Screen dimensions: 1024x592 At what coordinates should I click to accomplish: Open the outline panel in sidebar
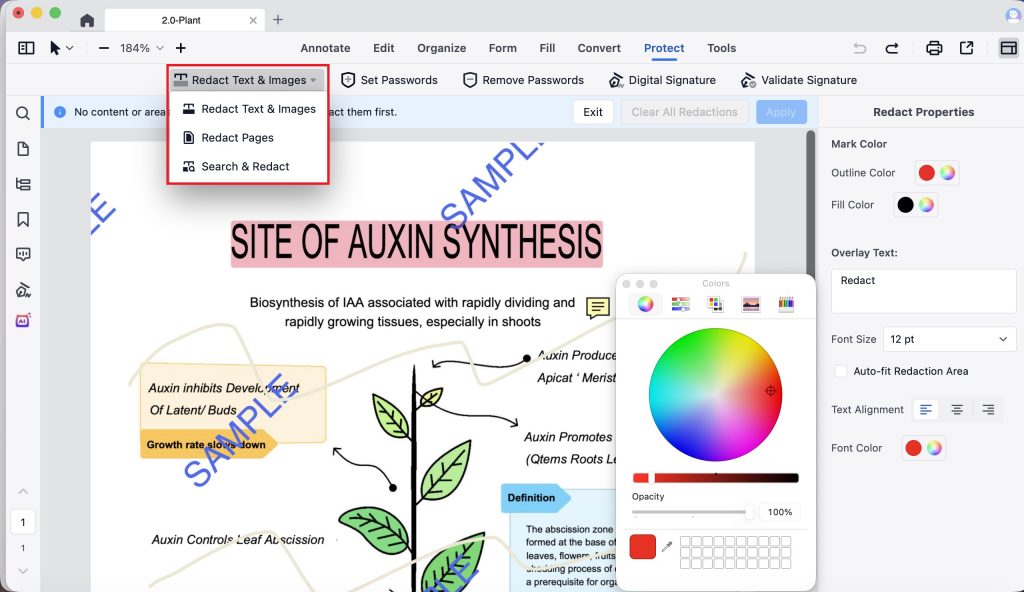point(23,184)
